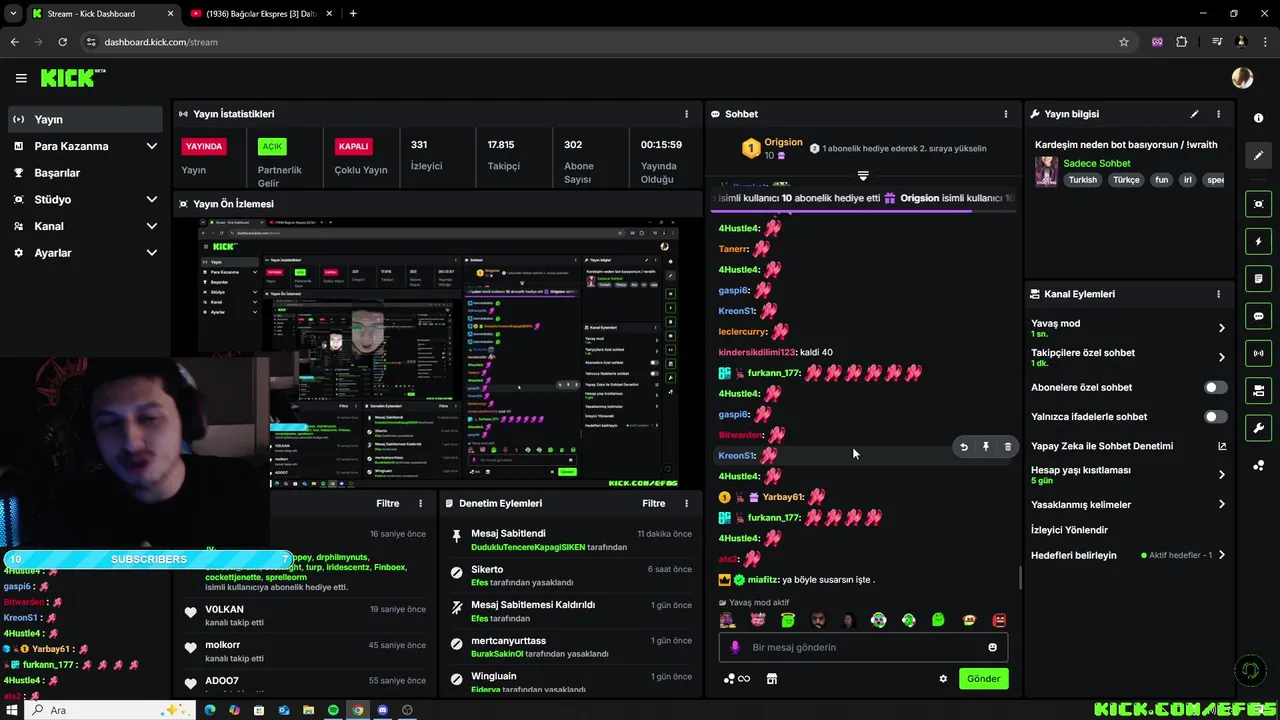Toggle the notes document widget icon

(1259, 278)
